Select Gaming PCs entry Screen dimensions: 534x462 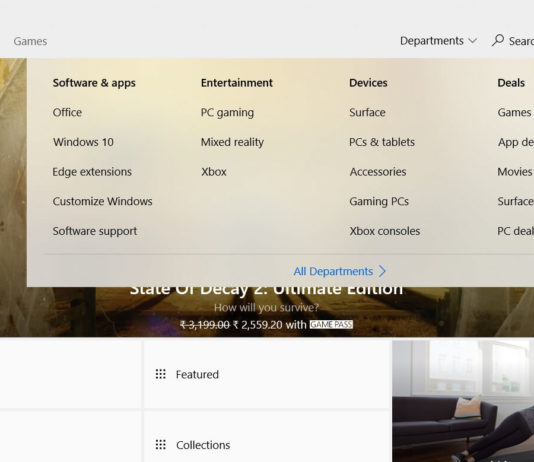(379, 202)
